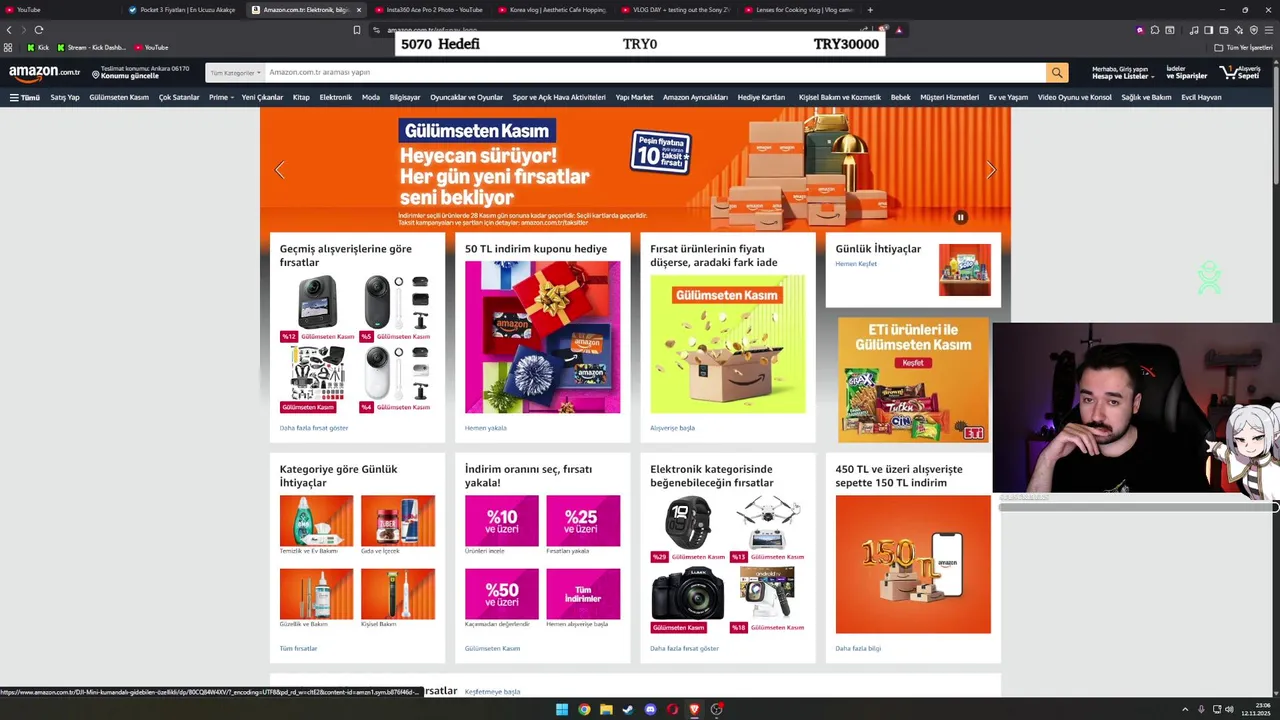
Task: Click the orange search magnifier button
Action: click(1057, 73)
